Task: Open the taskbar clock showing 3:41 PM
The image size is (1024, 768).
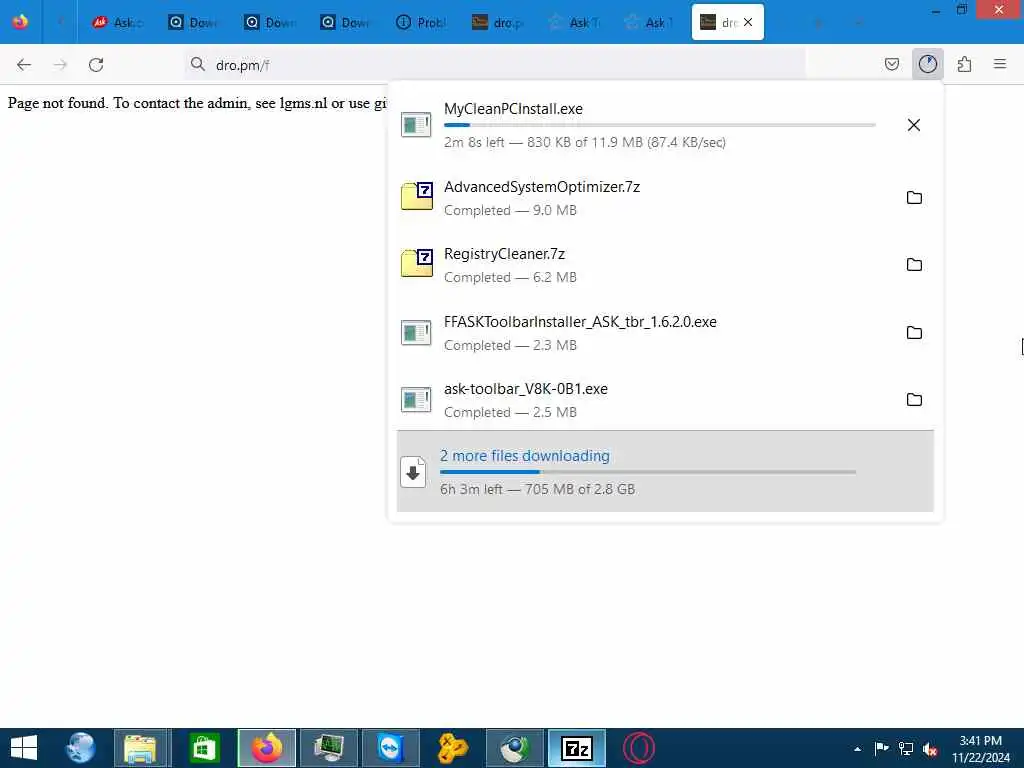Action: click(x=980, y=749)
